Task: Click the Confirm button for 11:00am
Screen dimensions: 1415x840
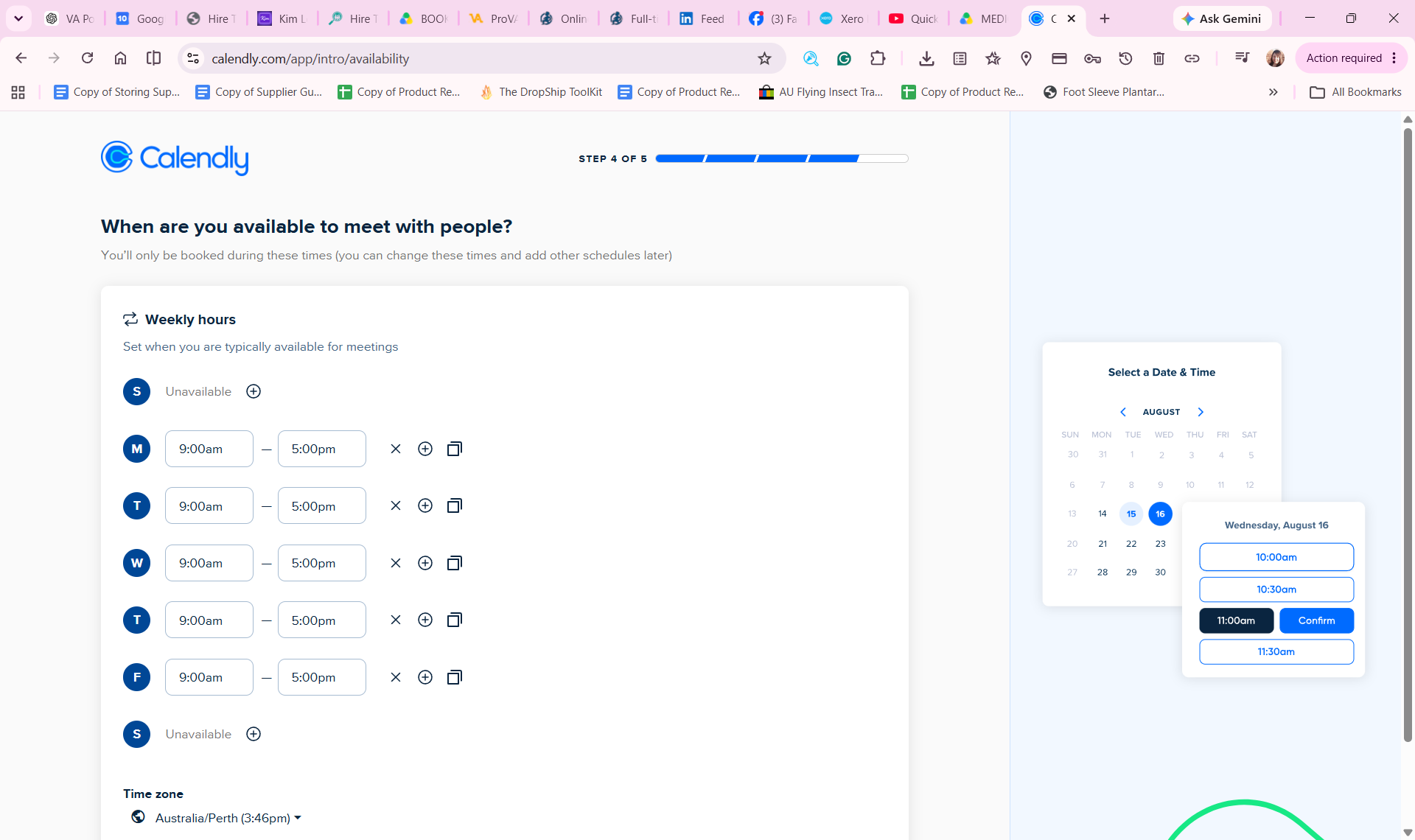Action: (1316, 620)
